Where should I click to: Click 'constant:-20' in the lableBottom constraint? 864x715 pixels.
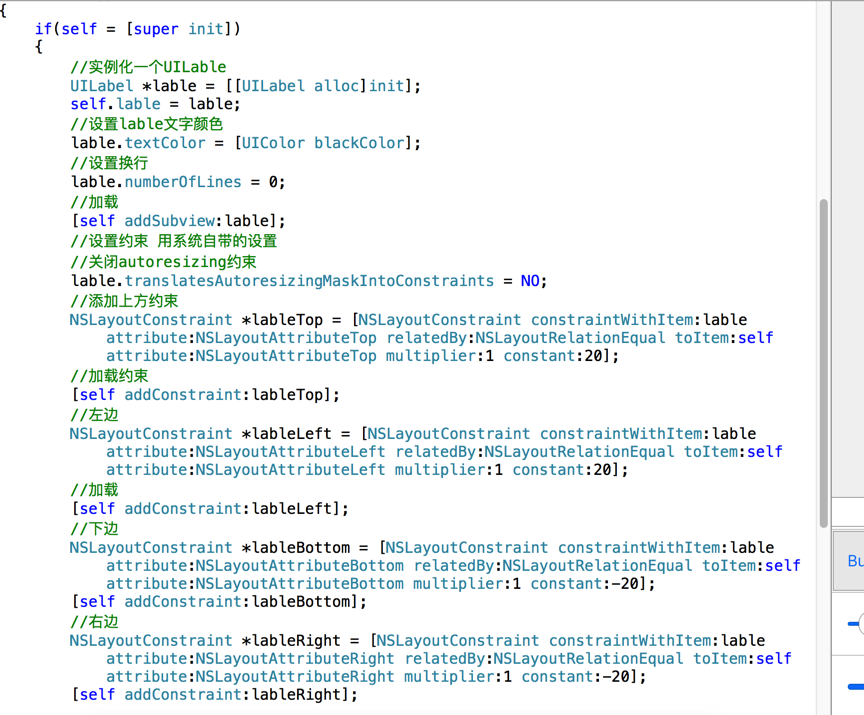pos(587,584)
